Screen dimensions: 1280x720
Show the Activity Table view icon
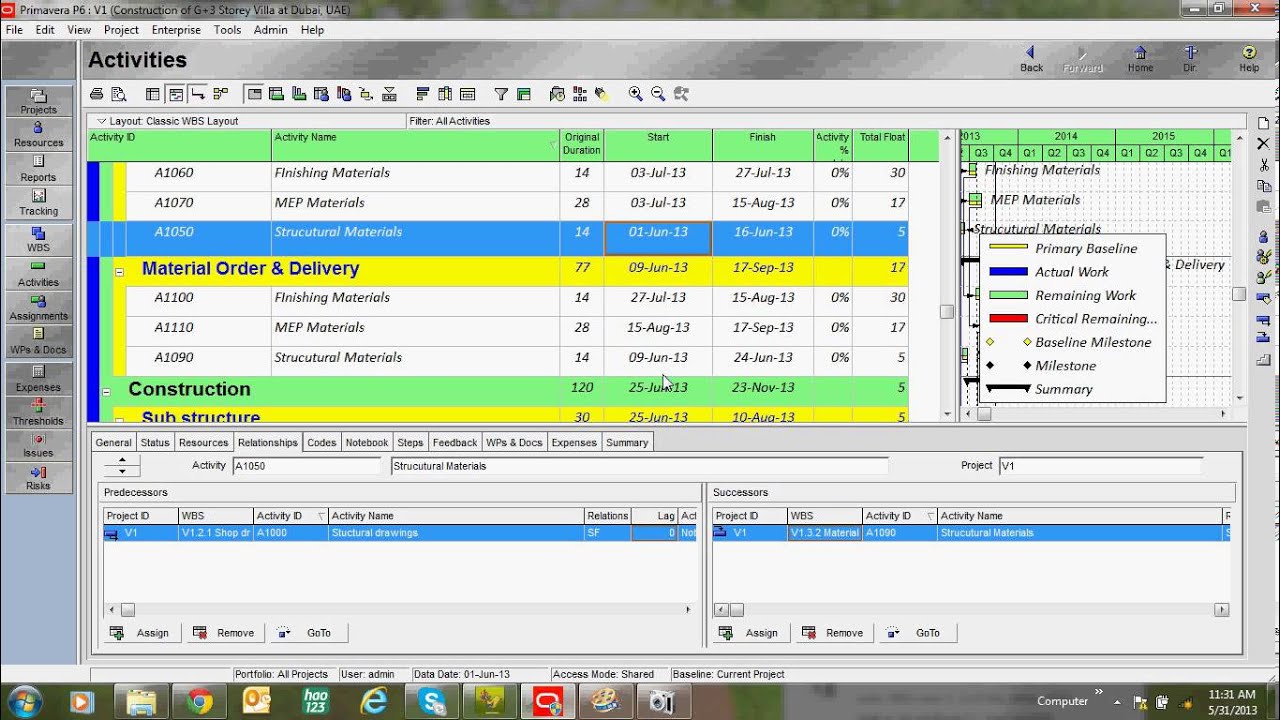point(153,94)
